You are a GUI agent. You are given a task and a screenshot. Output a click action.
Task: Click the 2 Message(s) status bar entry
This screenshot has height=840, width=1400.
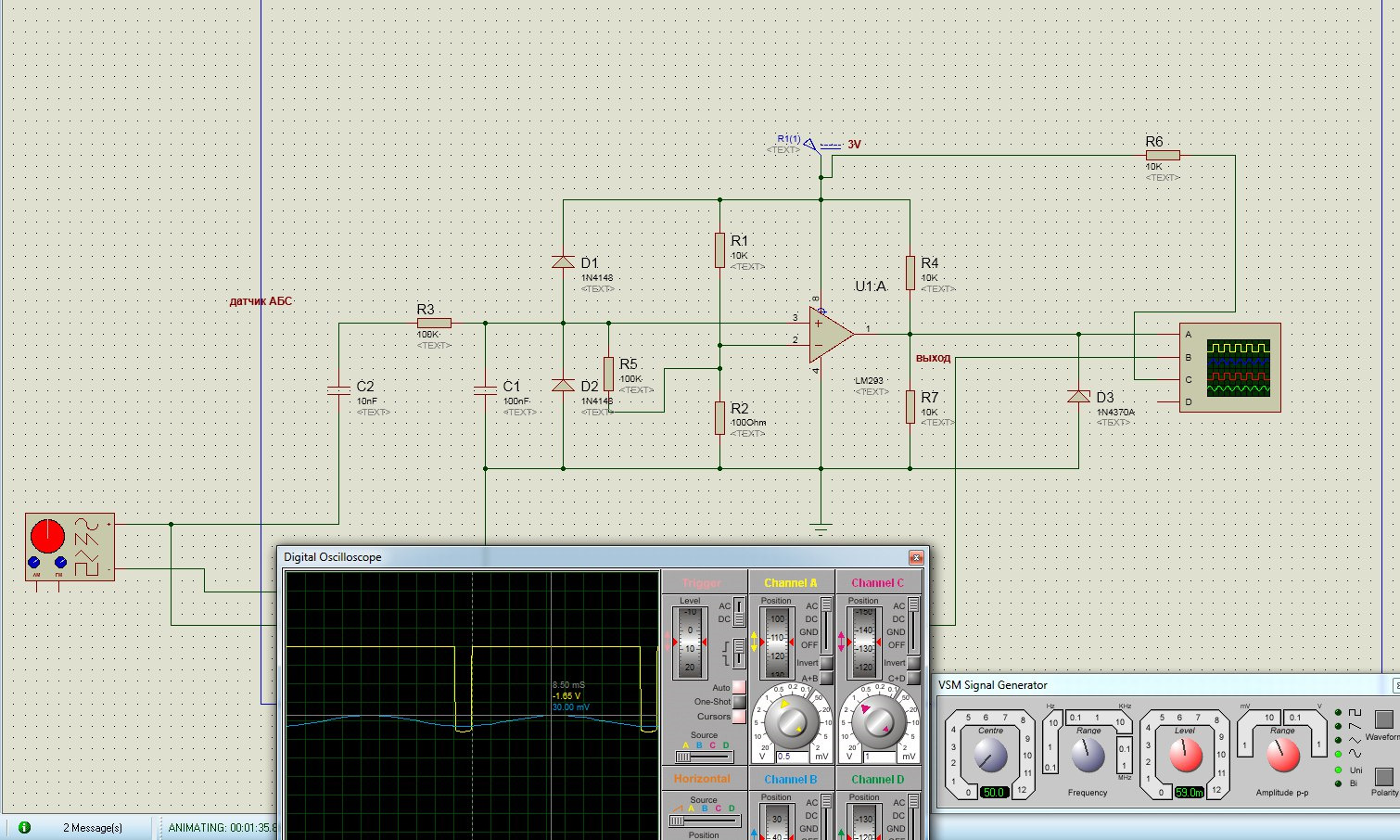coord(93,827)
